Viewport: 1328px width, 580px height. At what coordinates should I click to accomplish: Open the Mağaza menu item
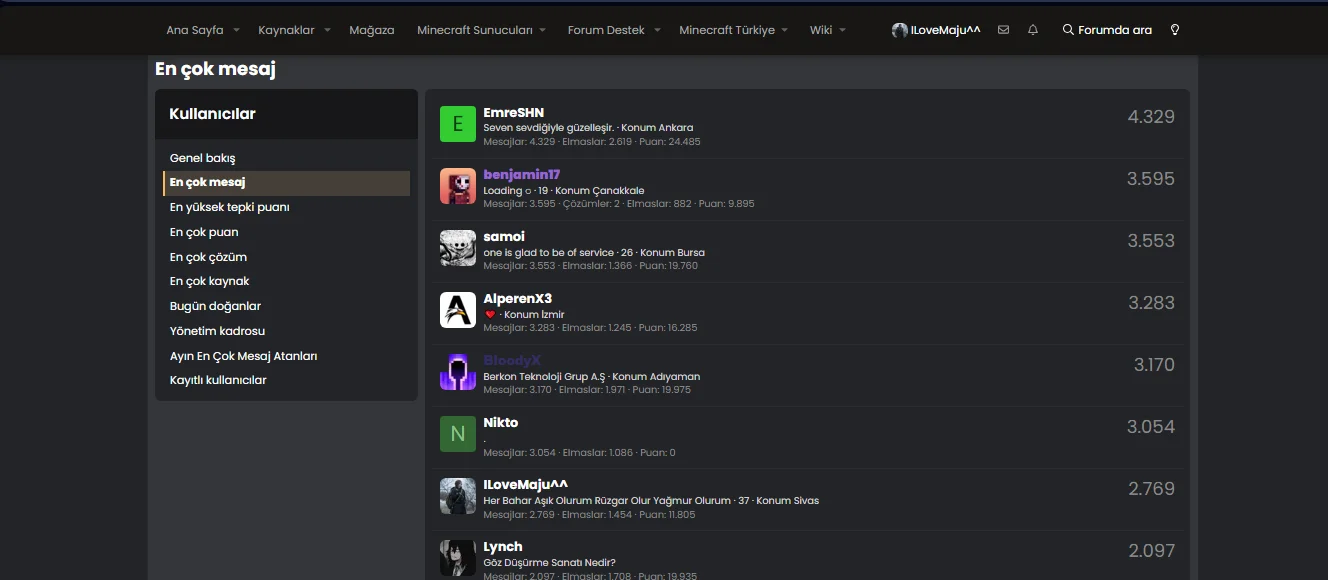point(372,30)
